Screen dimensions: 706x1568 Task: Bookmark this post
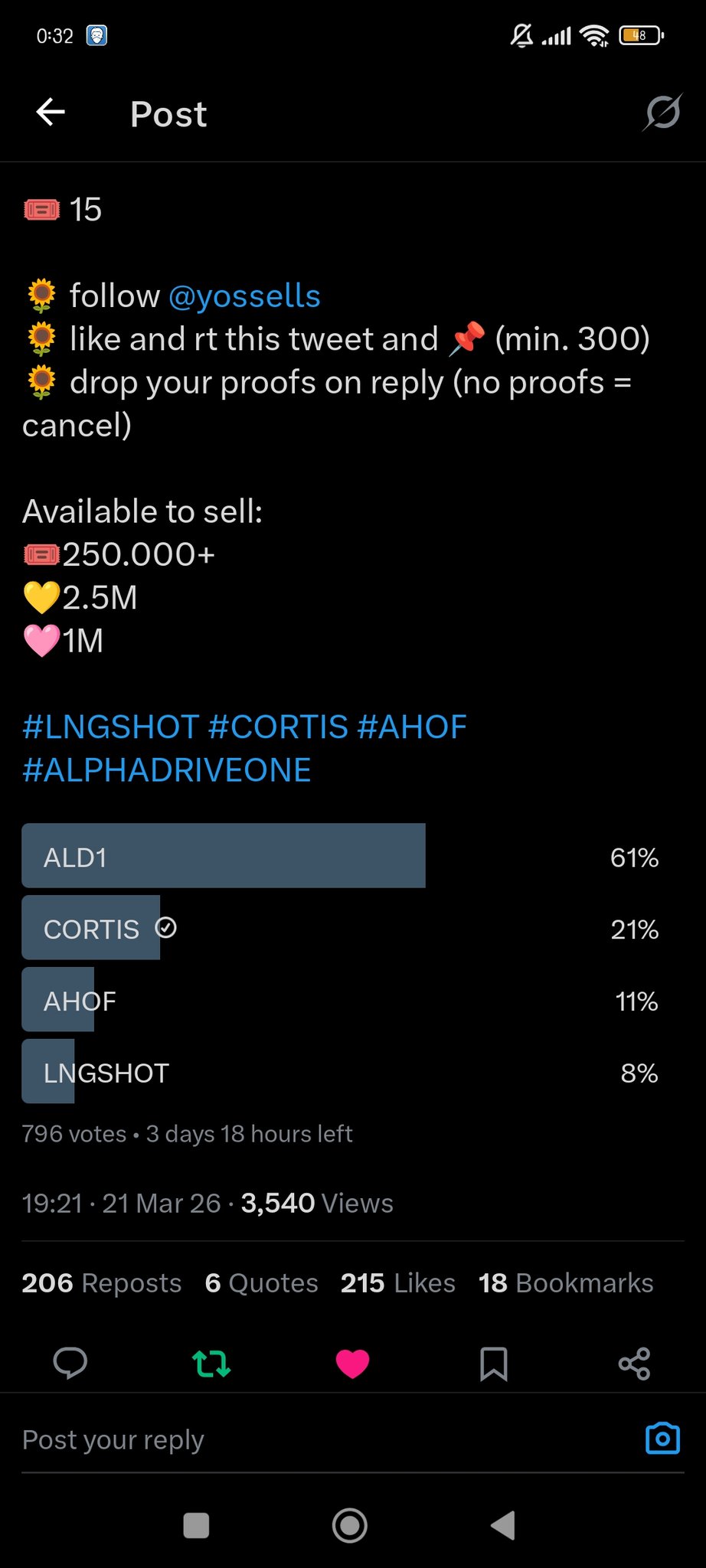pos(493,1363)
